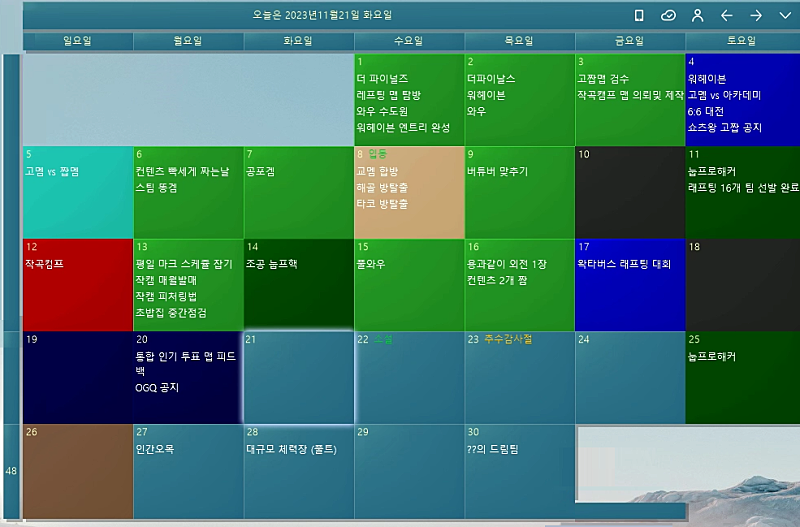800x527 pixels.
Task: Click '와우 수도원' event on day 1
Action: coord(382,111)
